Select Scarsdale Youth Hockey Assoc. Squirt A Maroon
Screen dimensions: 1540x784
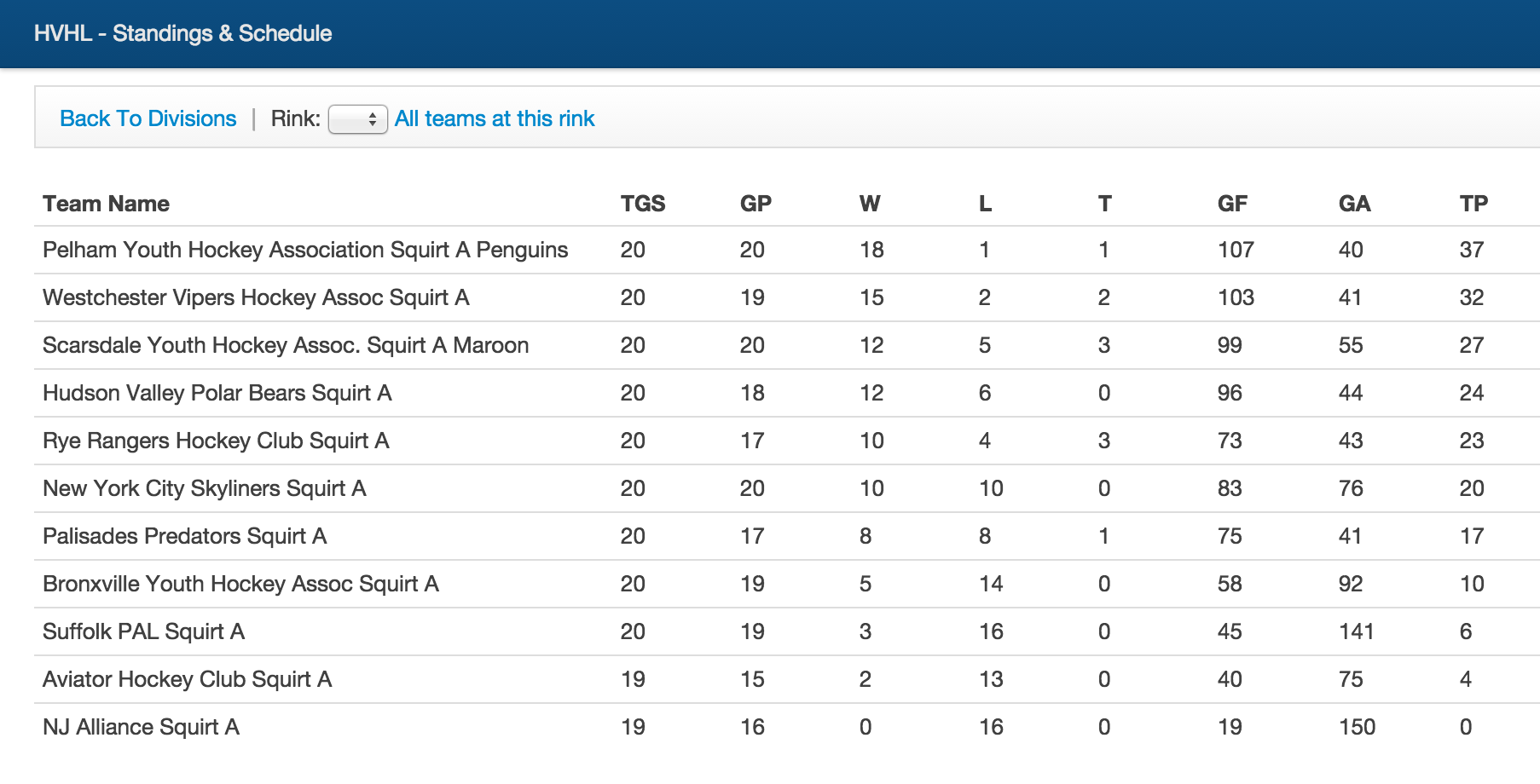(286, 345)
